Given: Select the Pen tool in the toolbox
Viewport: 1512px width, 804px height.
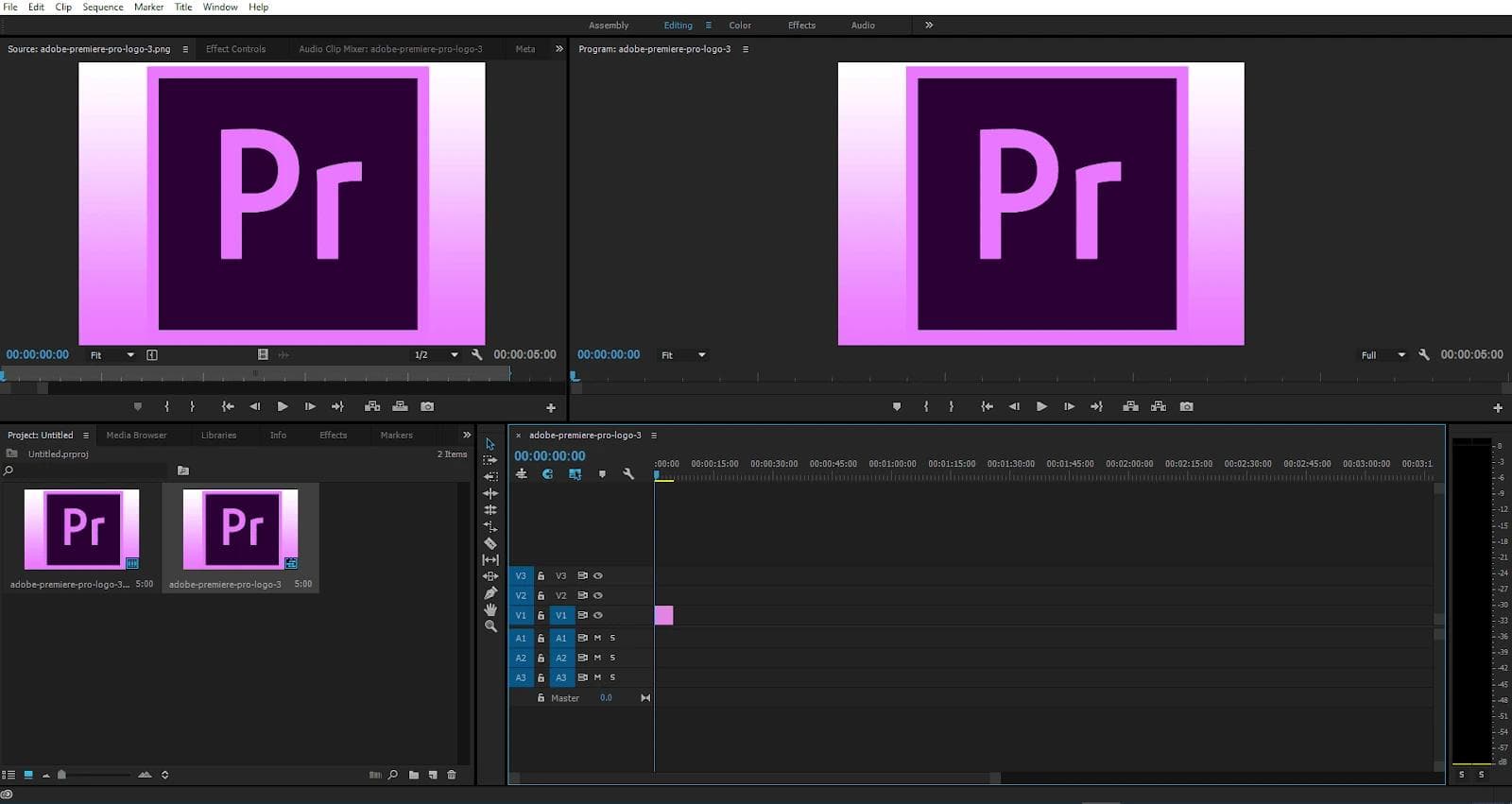Looking at the screenshot, I should 490,593.
